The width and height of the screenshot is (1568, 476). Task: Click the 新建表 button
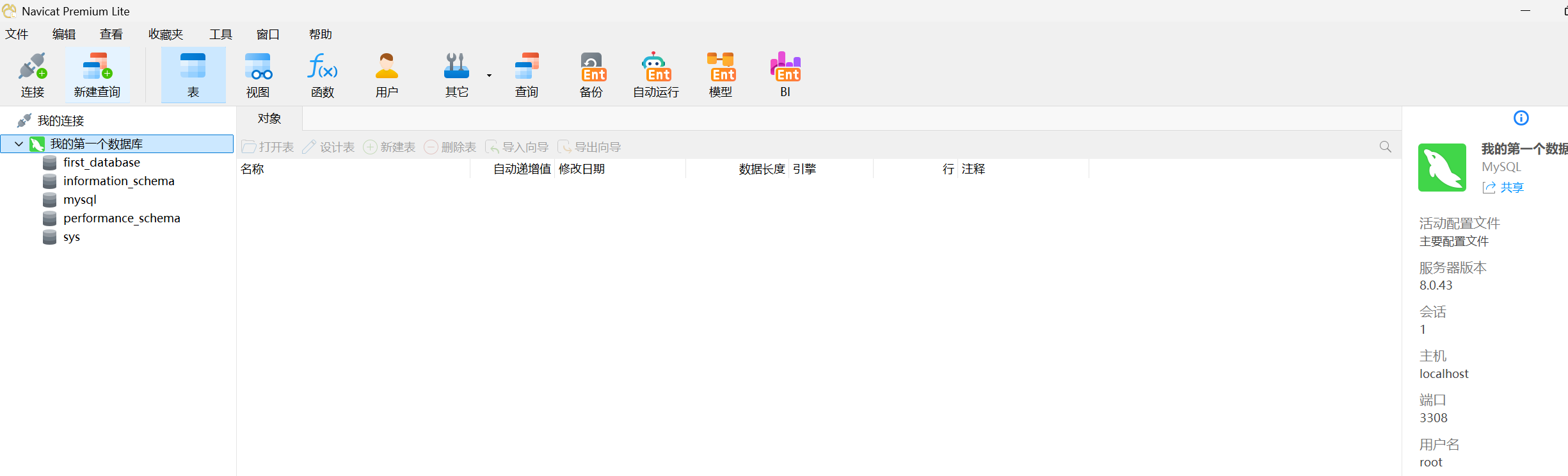coord(389,147)
